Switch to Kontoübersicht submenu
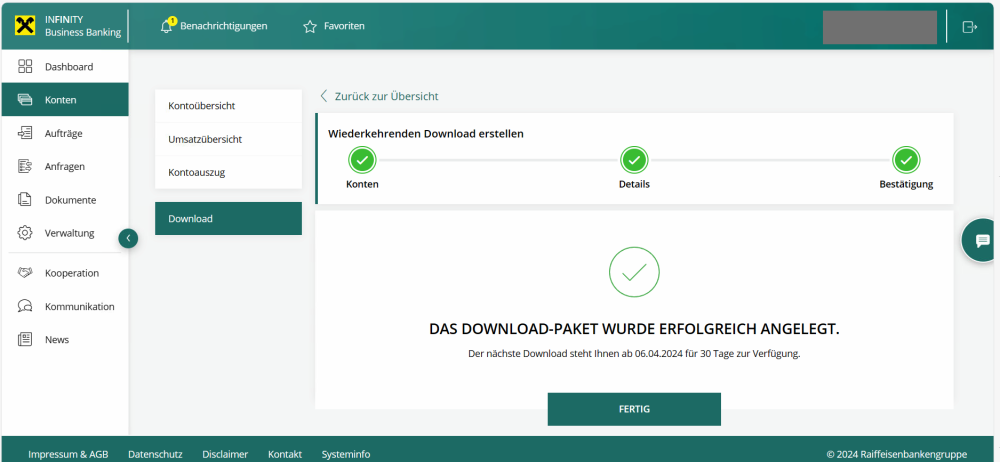Viewport: 1000px width, 462px height. tap(228, 106)
